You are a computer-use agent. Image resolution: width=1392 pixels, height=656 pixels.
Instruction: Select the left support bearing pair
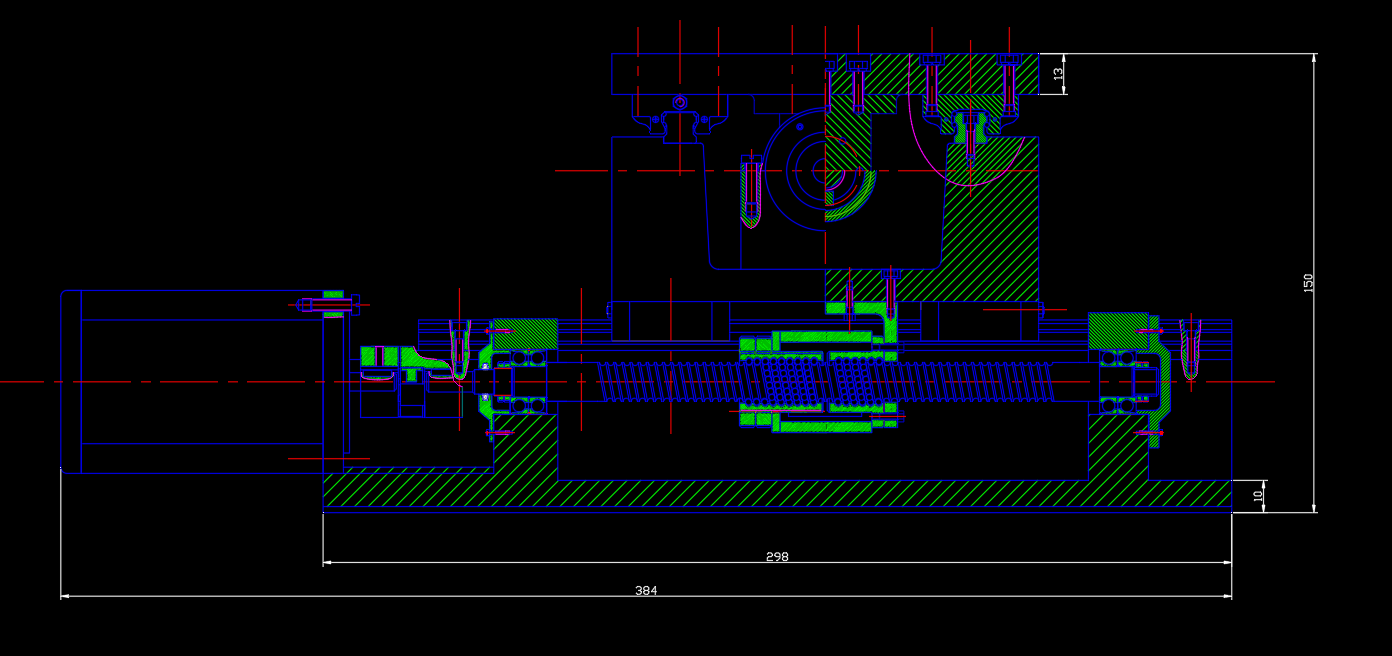pyautogui.click(x=527, y=381)
